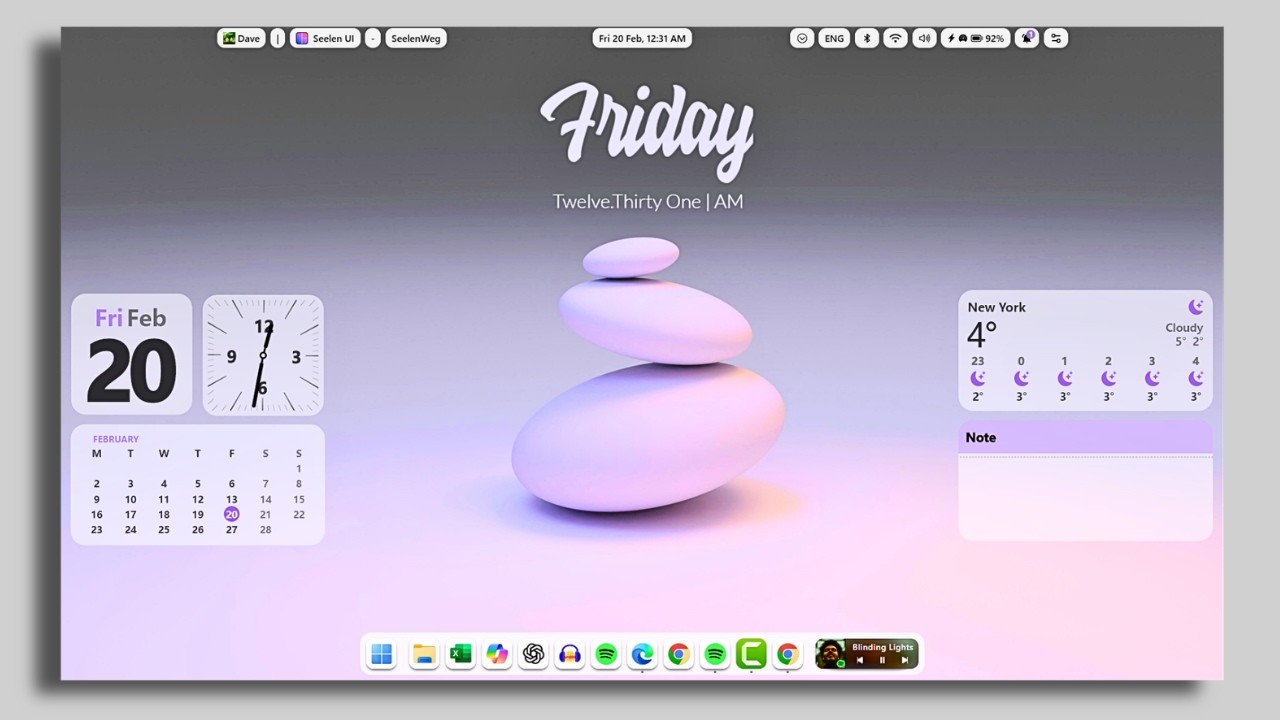Open Microsoft Copilot from the dock
Viewport: 1280px width, 720px height.
click(497, 654)
